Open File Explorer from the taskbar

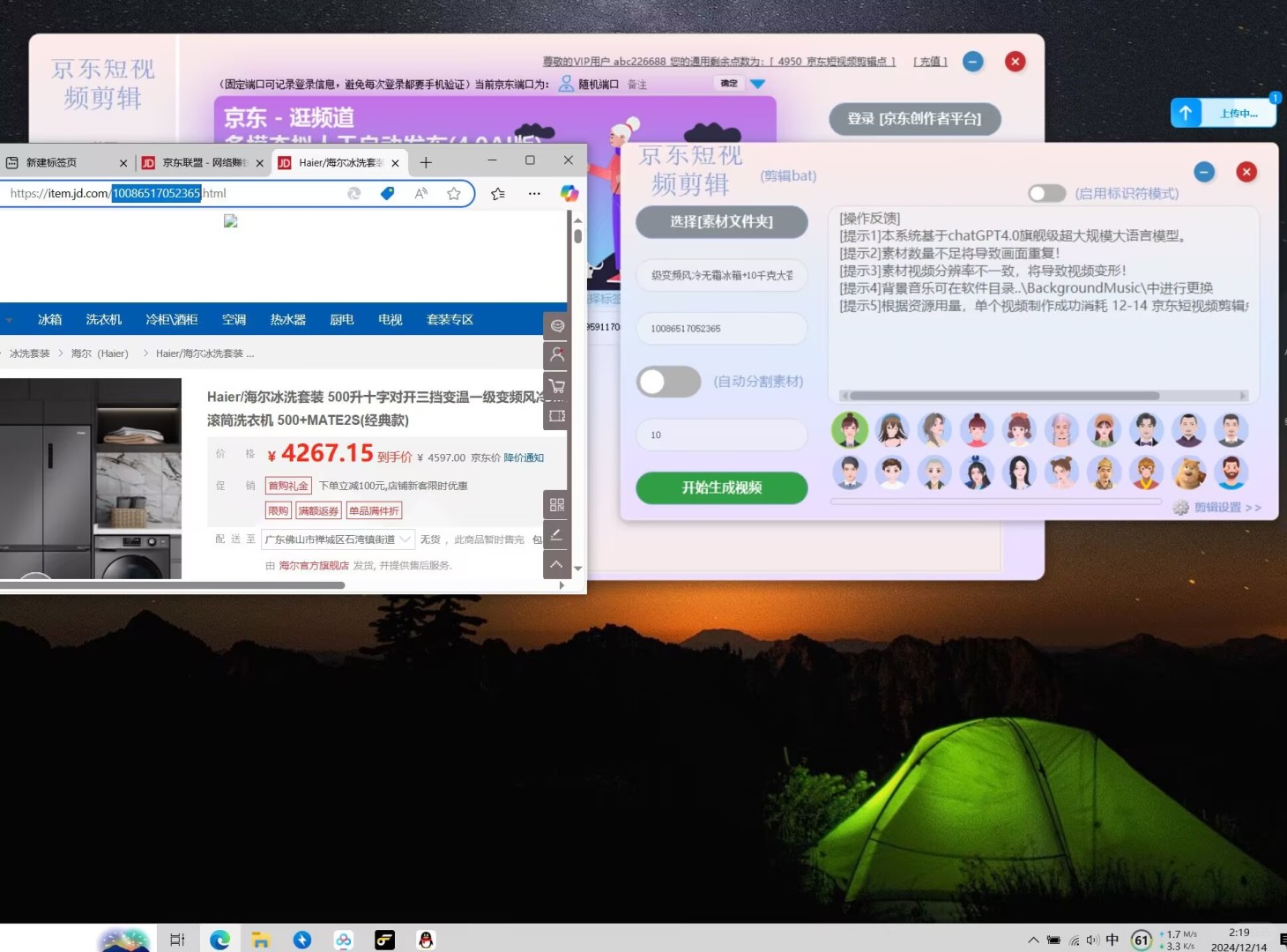tap(261, 940)
